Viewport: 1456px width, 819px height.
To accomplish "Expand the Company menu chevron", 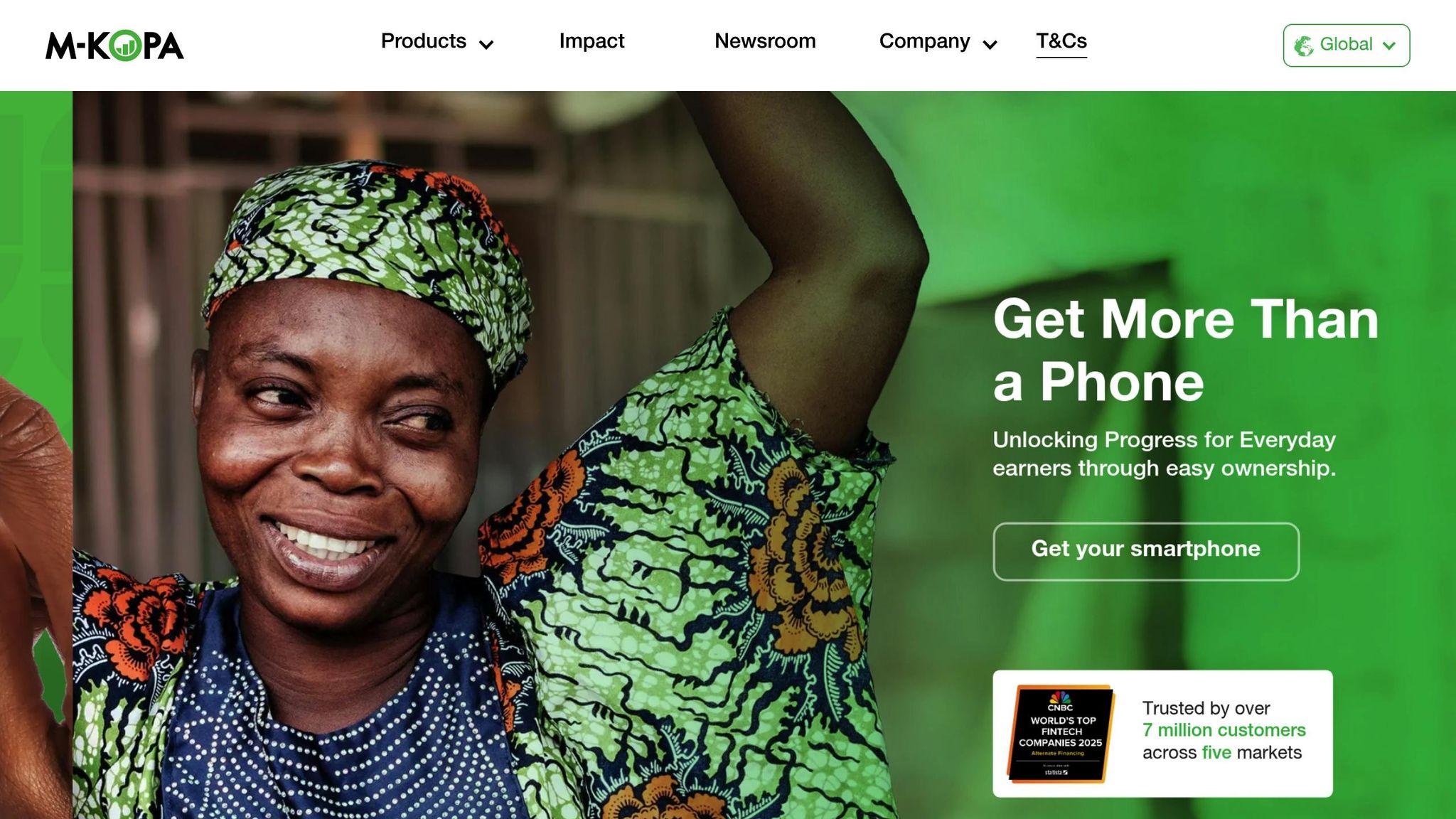I will [x=990, y=45].
